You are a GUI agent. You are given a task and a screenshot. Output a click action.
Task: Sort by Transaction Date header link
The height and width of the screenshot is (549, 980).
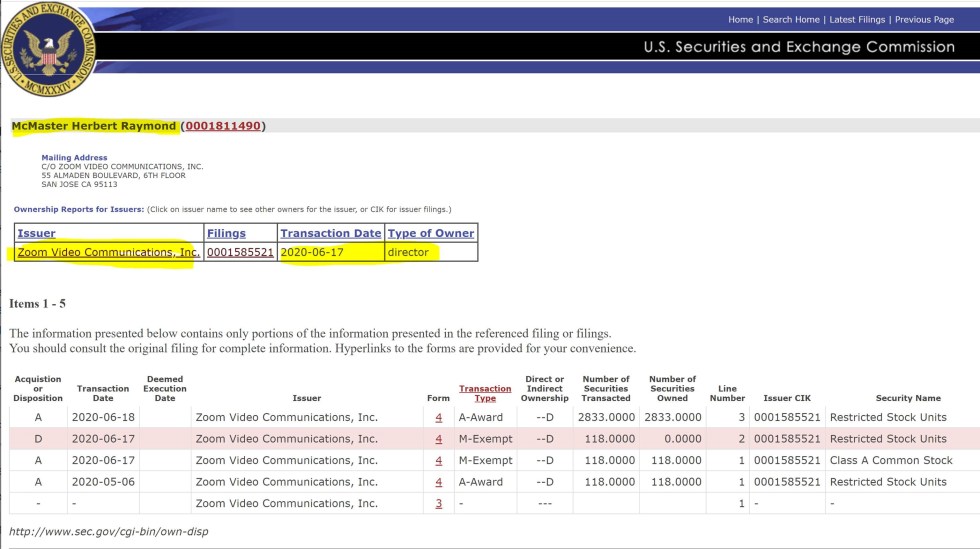pyautogui.click(x=331, y=233)
